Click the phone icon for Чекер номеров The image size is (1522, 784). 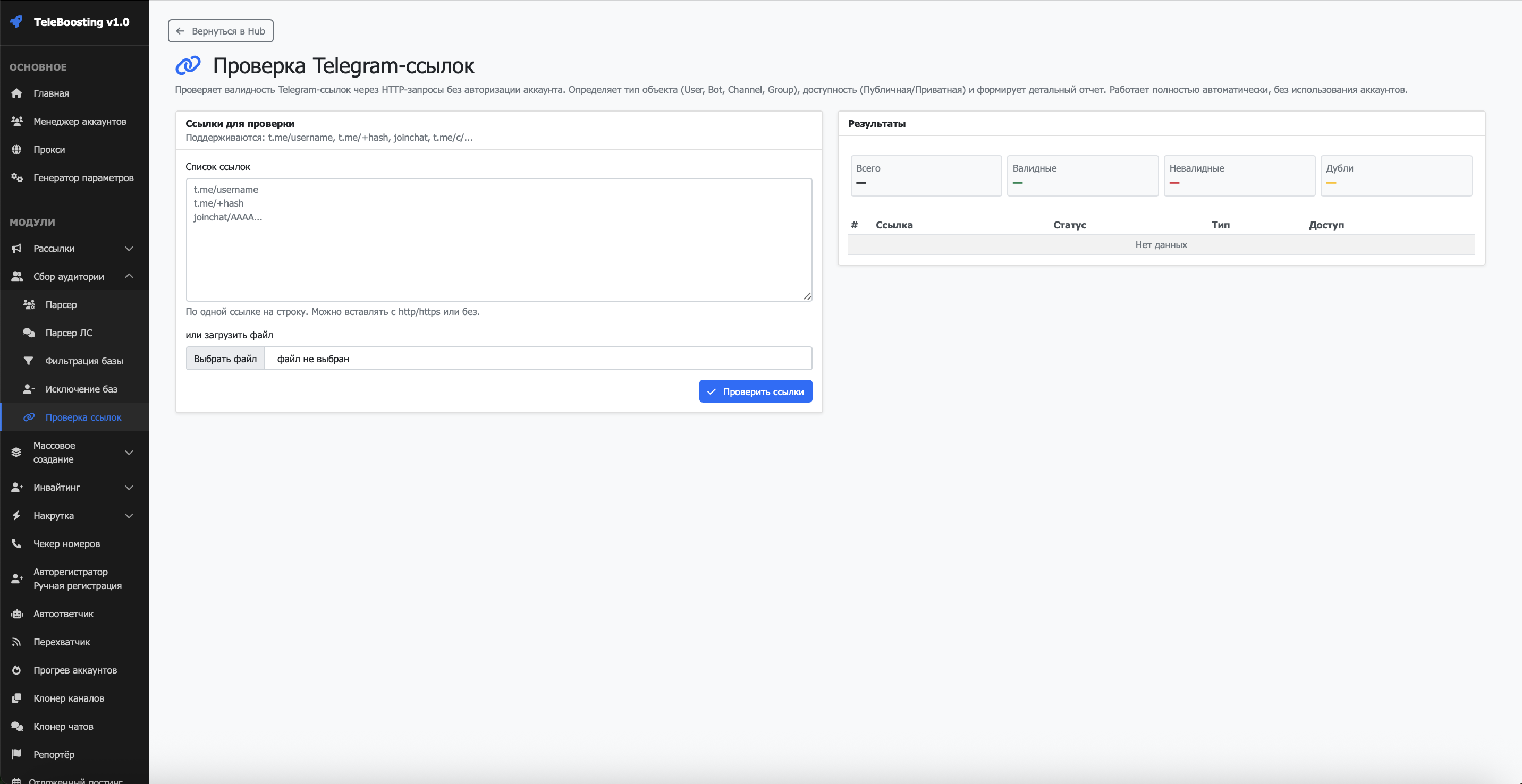pos(16,544)
